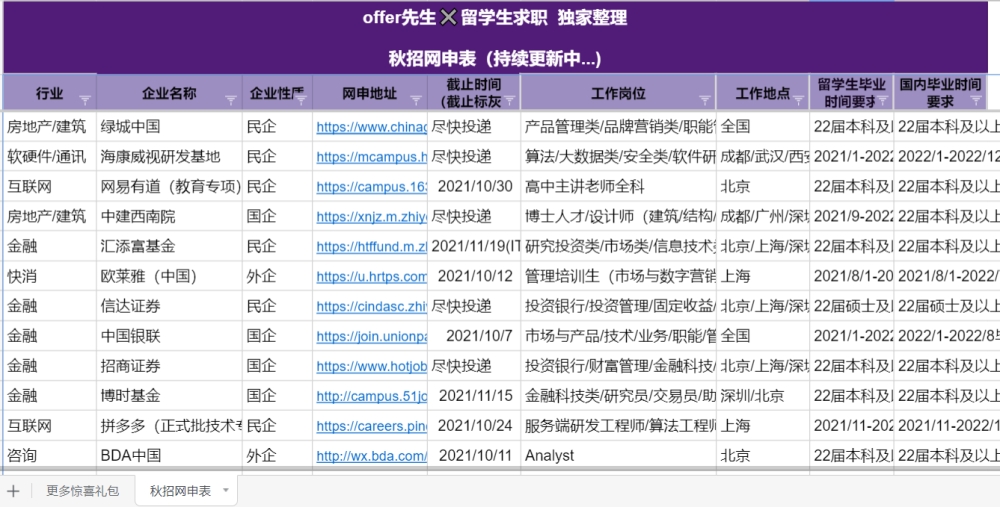This screenshot has width=1000, height=507.
Task: Select 欧莱雅 row's 外企 cell
Action: 277,277
